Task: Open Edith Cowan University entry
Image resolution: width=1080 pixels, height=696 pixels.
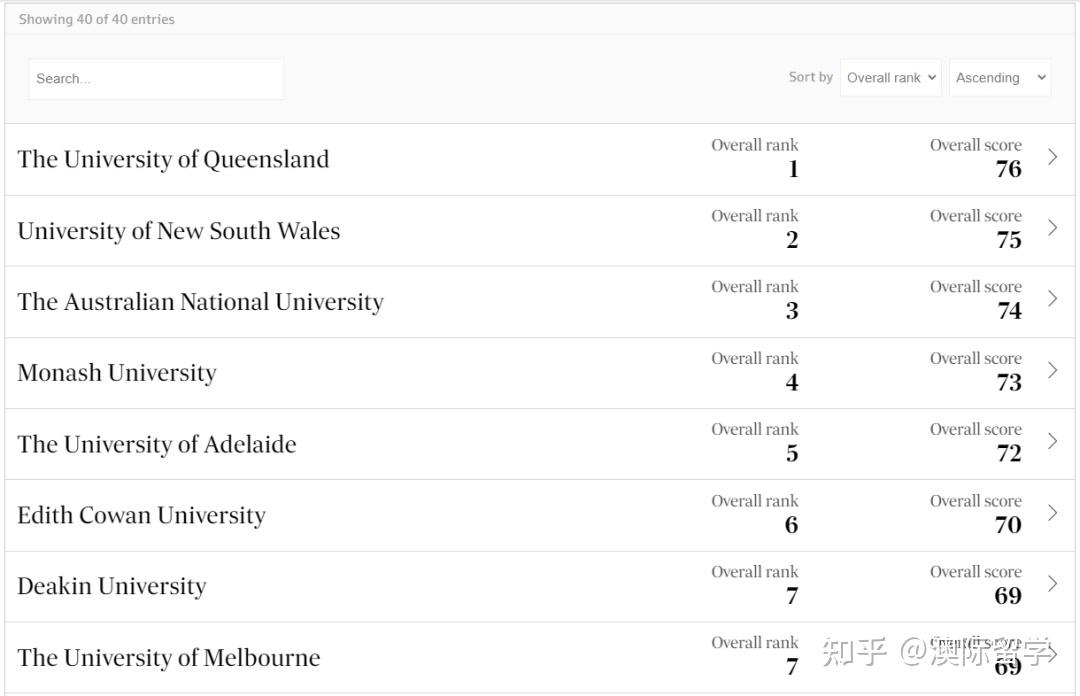Action: pyautogui.click(x=141, y=516)
